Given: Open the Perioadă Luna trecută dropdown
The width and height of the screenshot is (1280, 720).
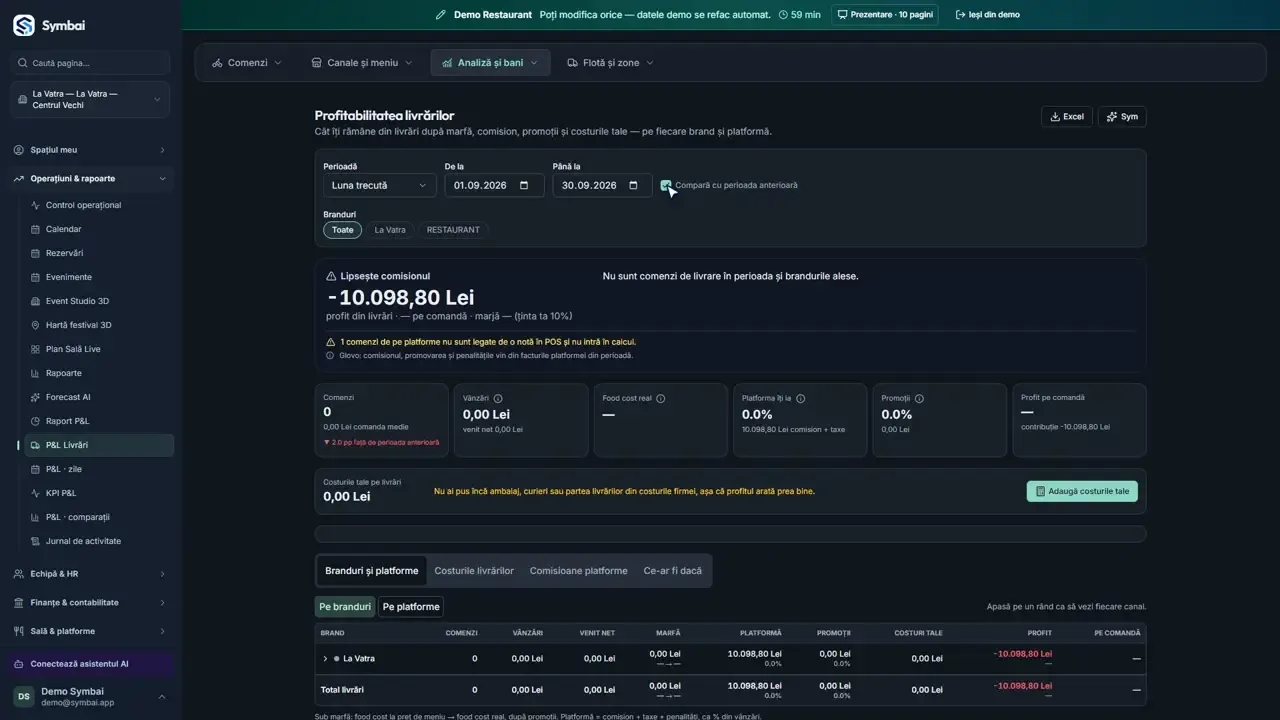Looking at the screenshot, I should (380, 185).
